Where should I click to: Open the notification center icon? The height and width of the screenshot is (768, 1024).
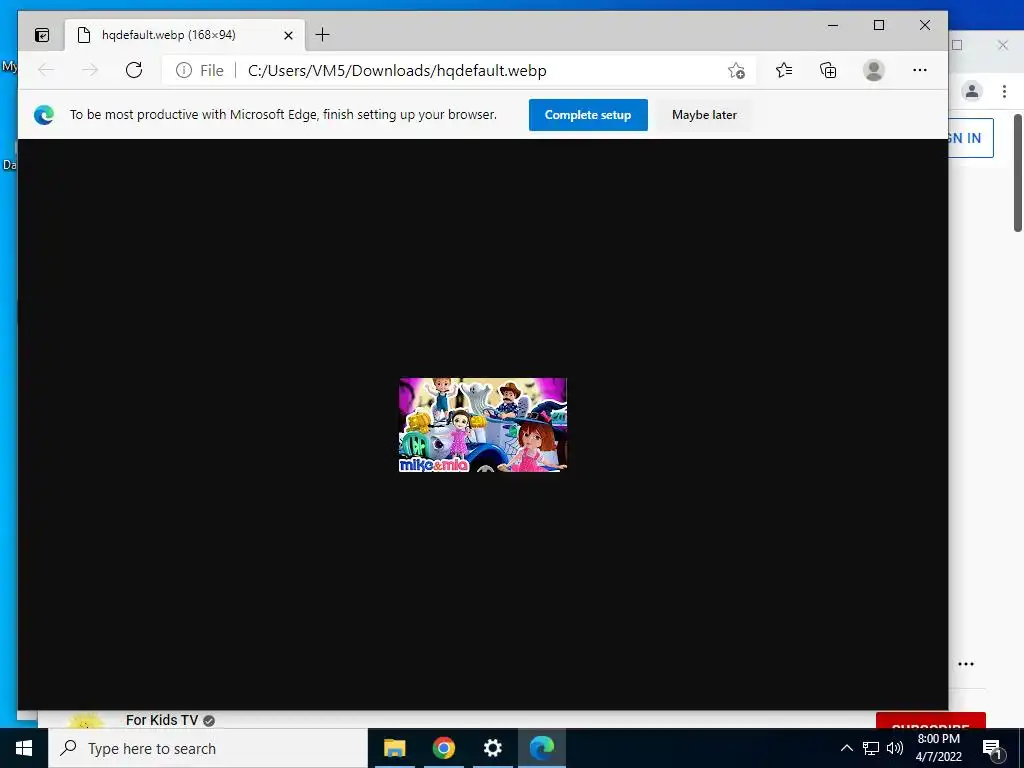(993, 750)
